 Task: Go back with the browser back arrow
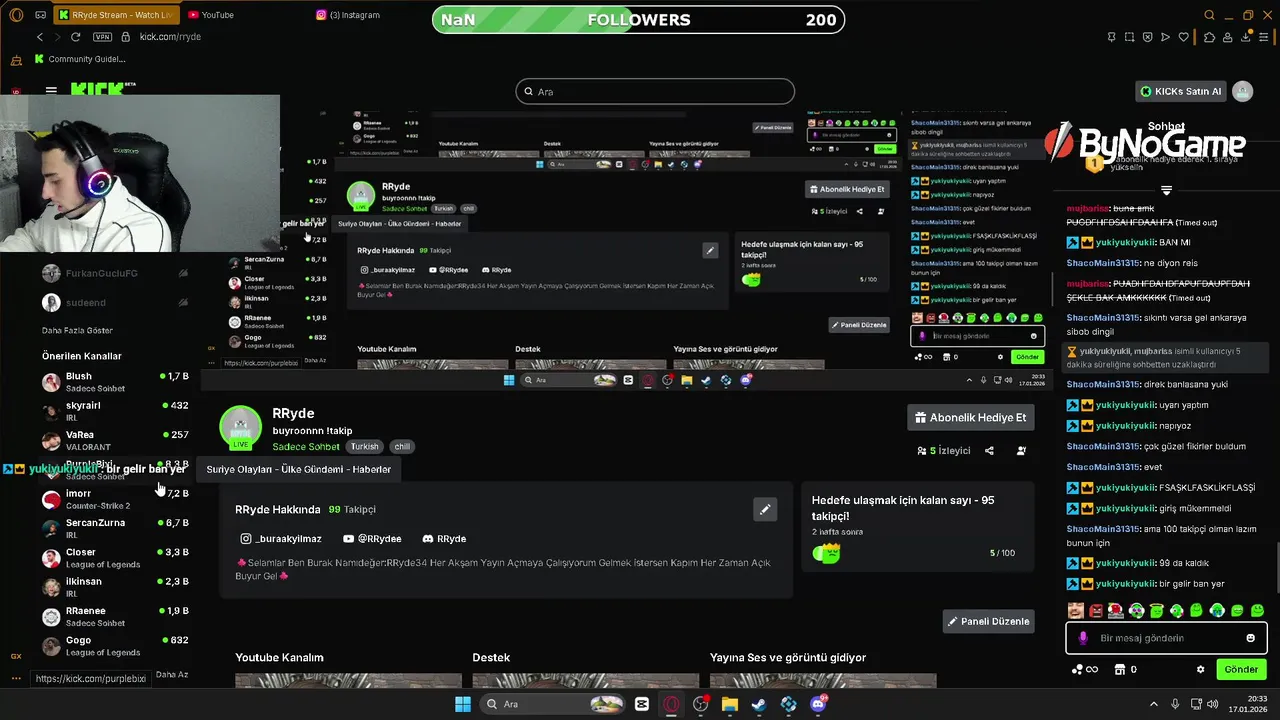pyautogui.click(x=40, y=37)
